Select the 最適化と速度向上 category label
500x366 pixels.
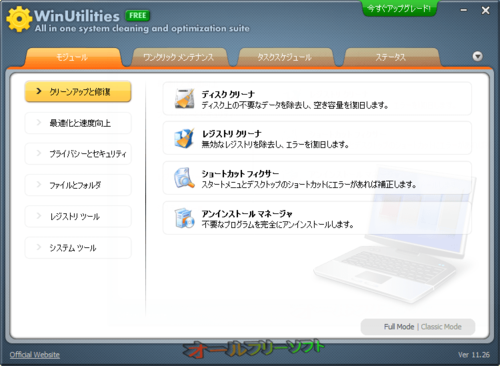tap(80, 123)
